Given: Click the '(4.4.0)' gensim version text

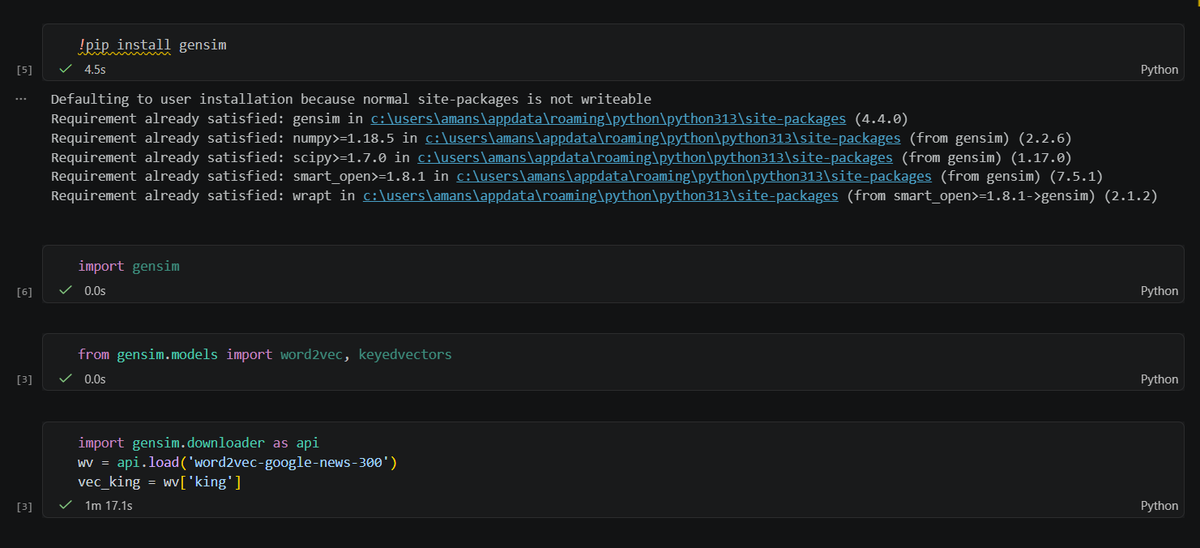Looking at the screenshot, I should point(882,119).
